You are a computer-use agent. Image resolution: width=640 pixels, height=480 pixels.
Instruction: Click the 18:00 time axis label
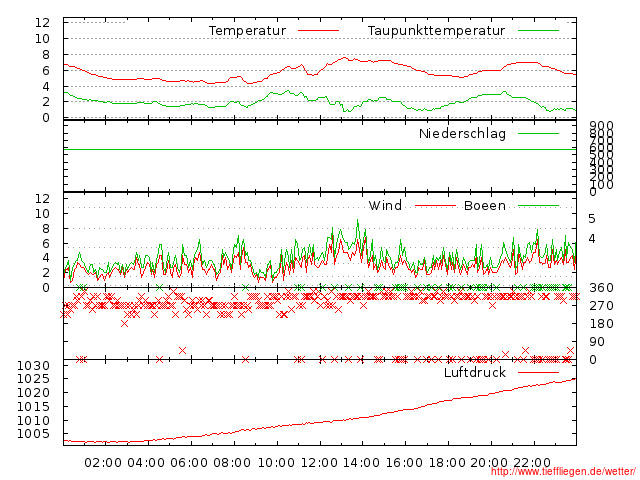point(447,463)
